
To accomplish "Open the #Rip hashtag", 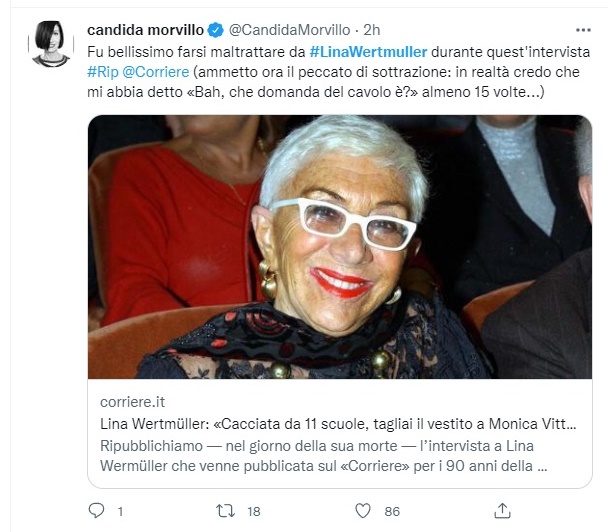I will click(103, 72).
